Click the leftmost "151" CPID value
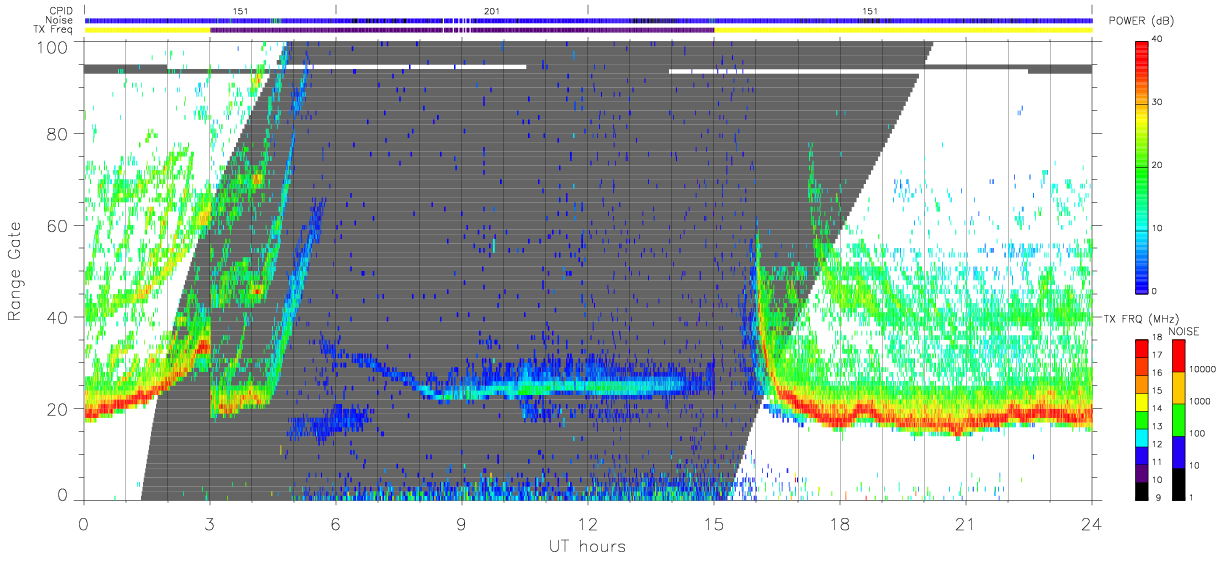Viewport: 1228px width, 567px height. (240, 11)
